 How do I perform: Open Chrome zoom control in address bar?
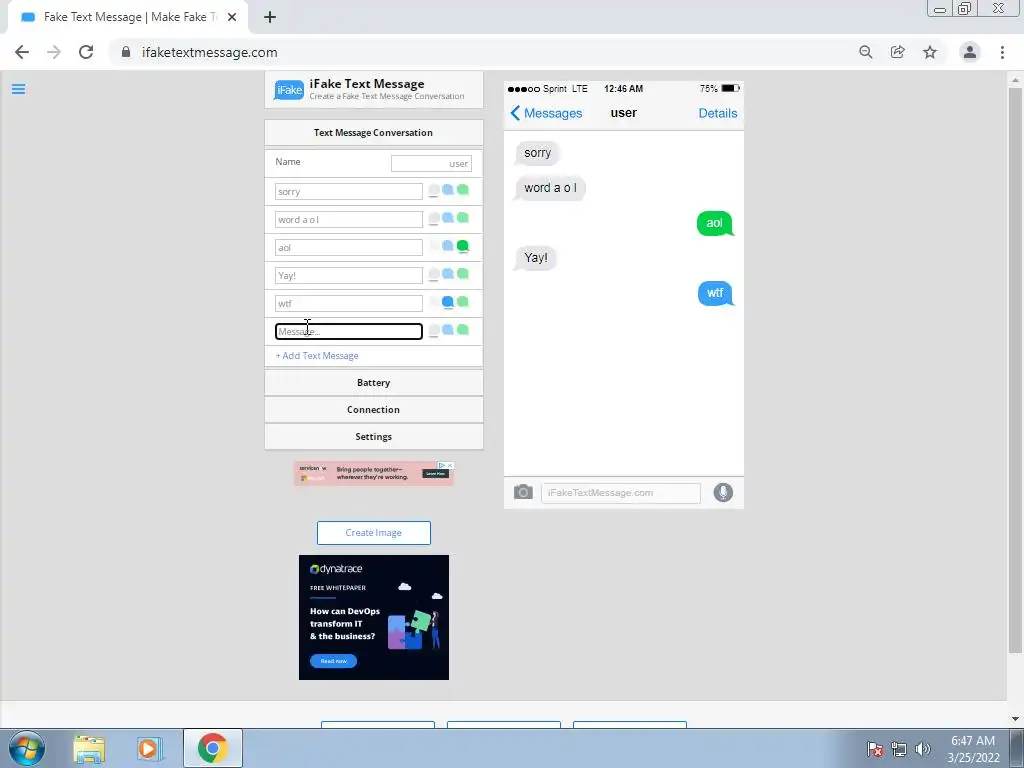(x=866, y=52)
